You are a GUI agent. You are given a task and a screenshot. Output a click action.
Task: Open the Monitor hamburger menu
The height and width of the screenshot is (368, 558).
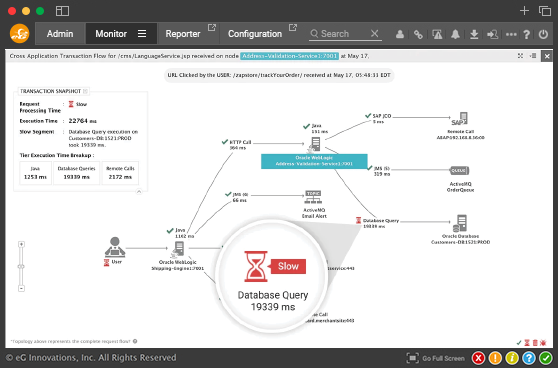[x=142, y=33]
